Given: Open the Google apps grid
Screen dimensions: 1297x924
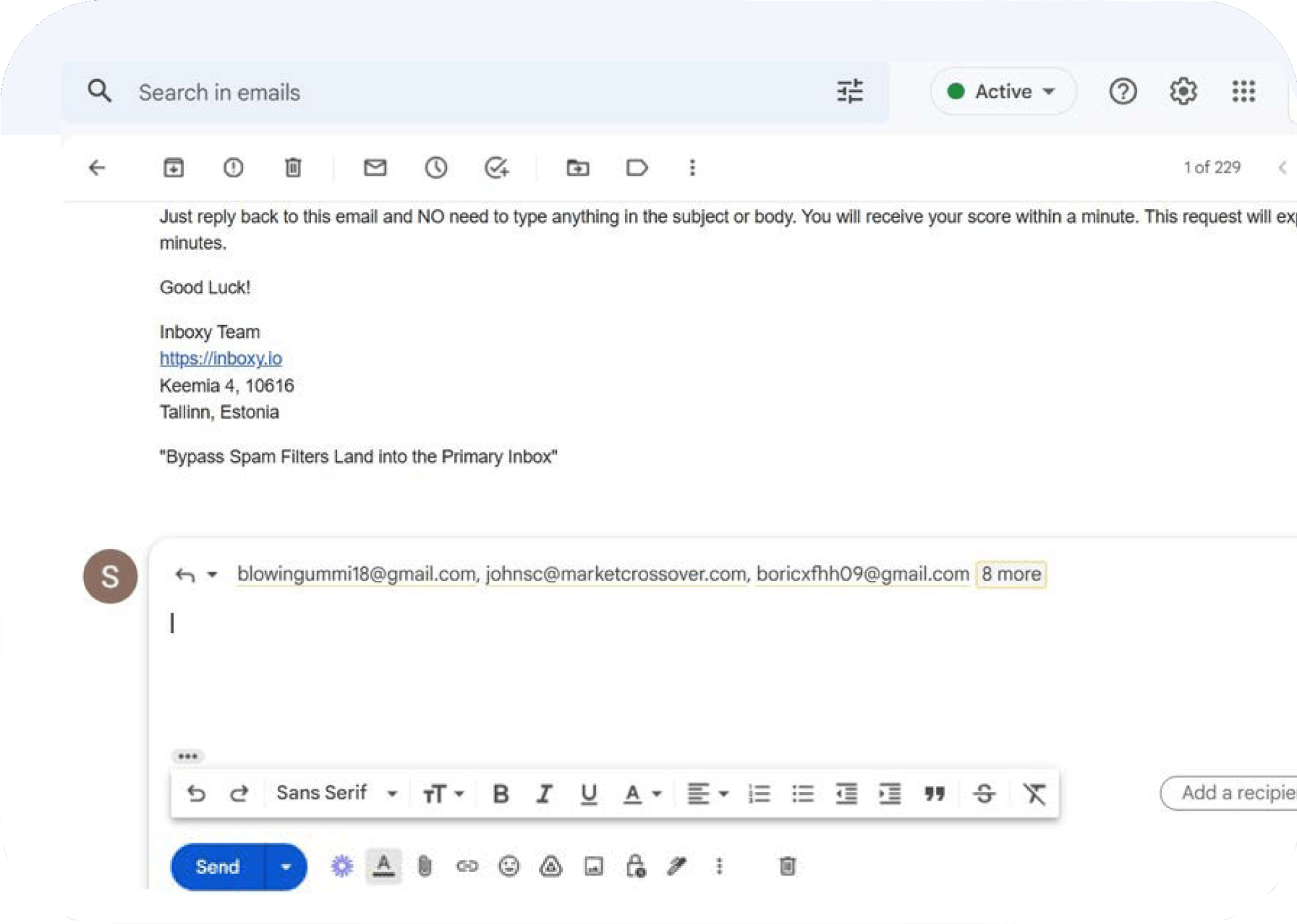Looking at the screenshot, I should pyautogui.click(x=1243, y=91).
